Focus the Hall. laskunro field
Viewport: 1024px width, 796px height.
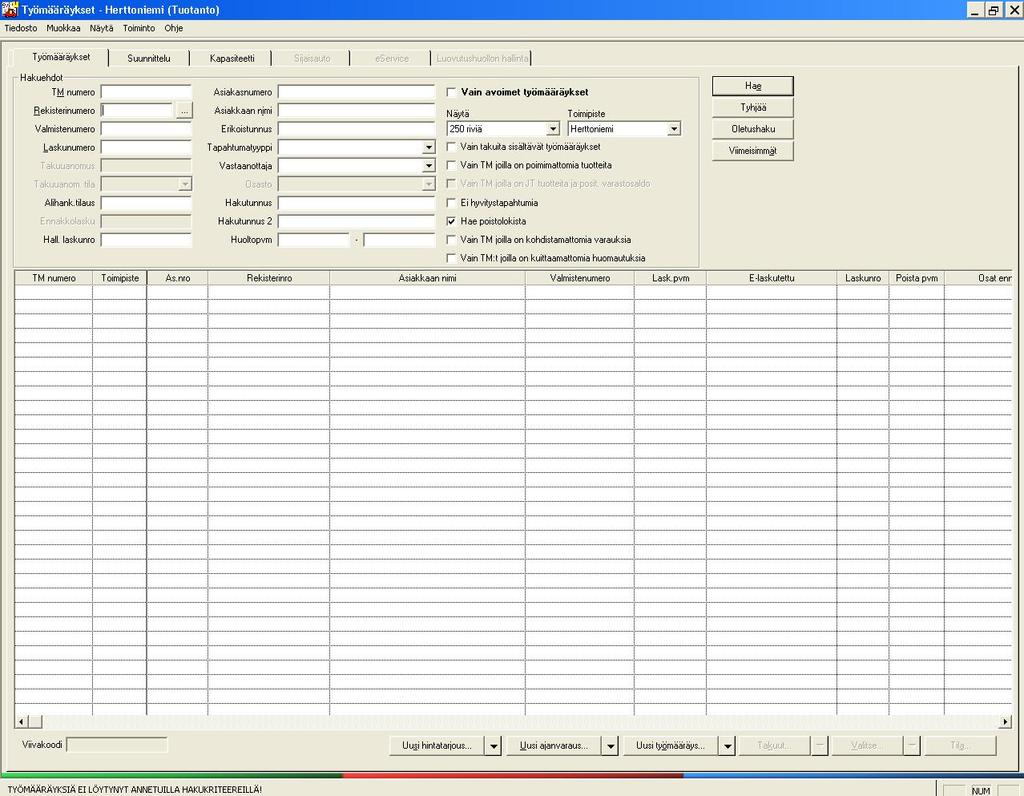point(146,240)
